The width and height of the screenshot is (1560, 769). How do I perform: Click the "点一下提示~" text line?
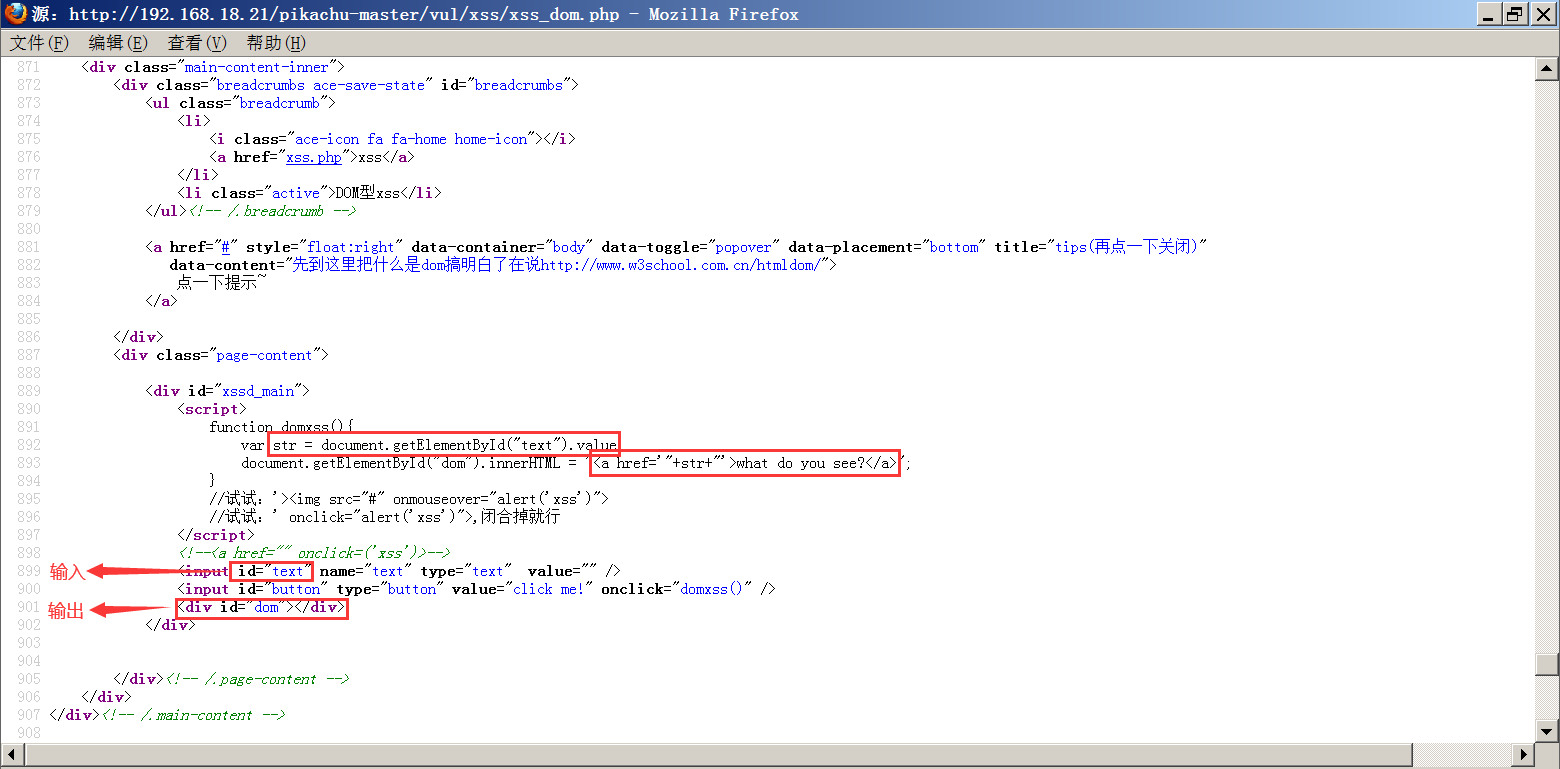222,283
